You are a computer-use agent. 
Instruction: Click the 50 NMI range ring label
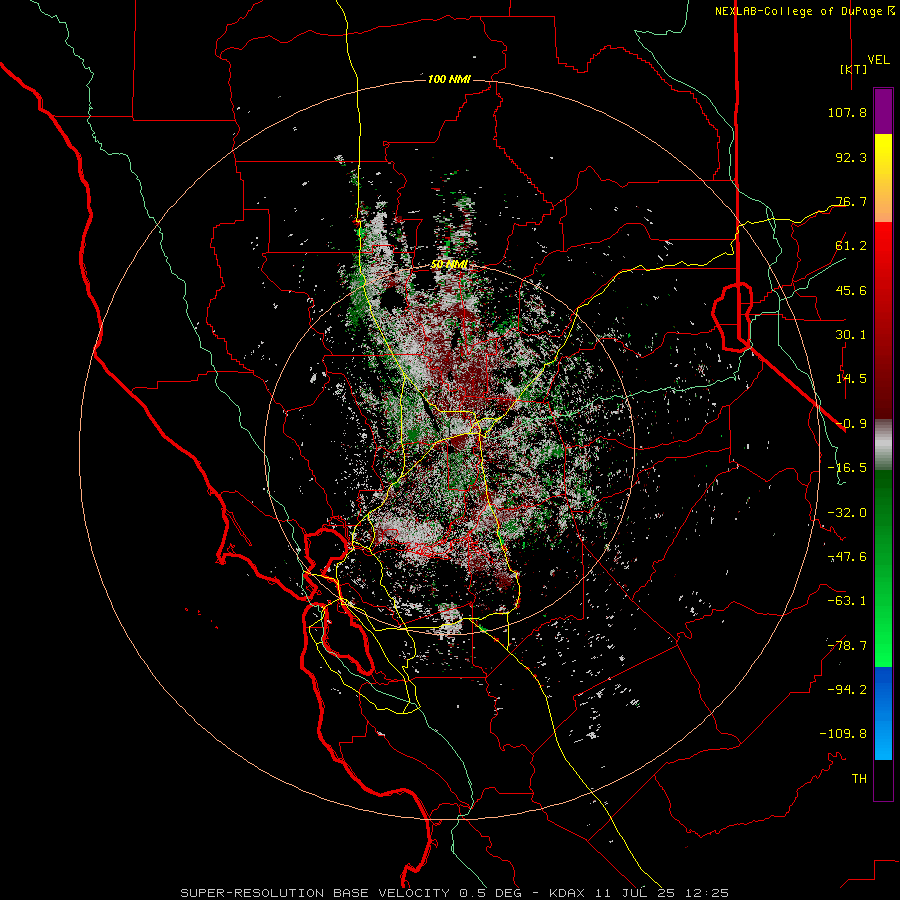(x=449, y=265)
